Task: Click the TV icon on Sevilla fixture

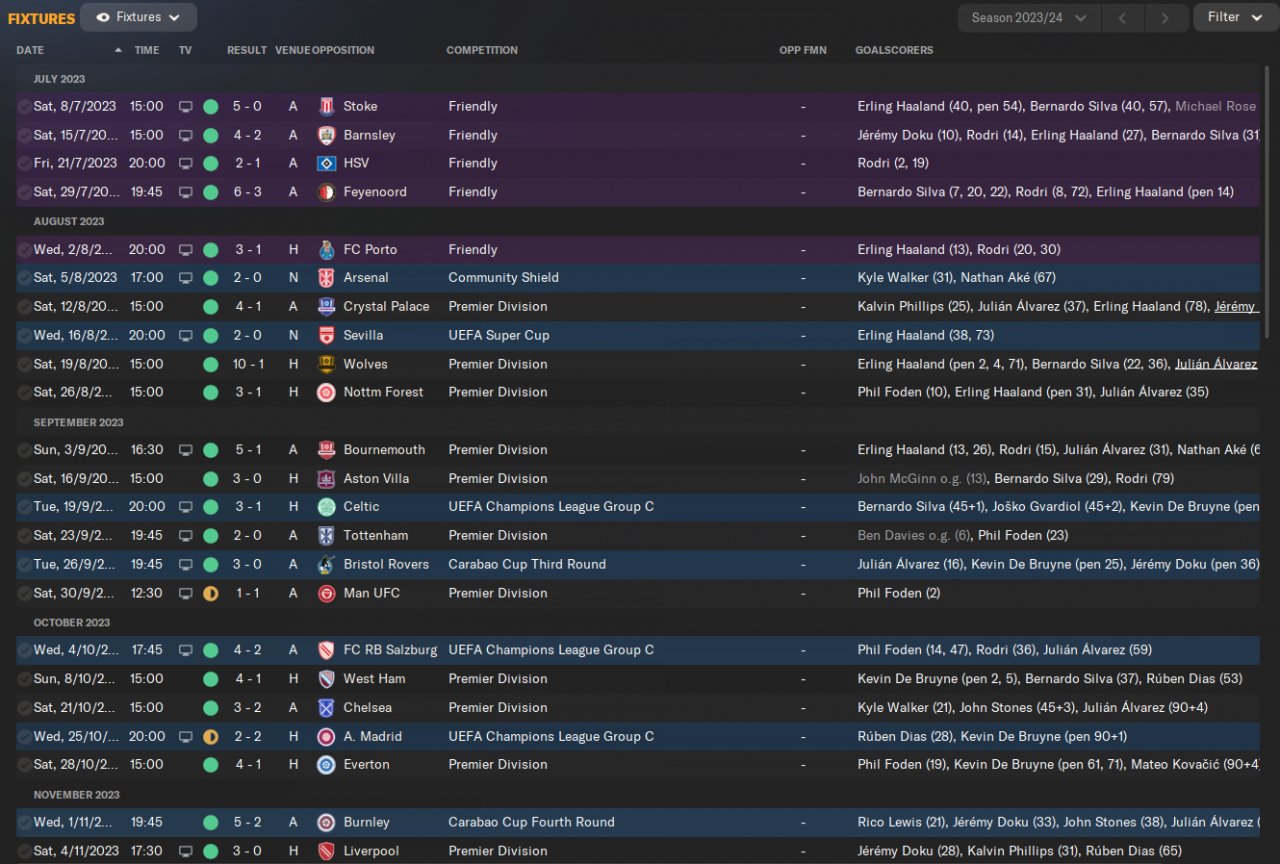Action: 185,335
